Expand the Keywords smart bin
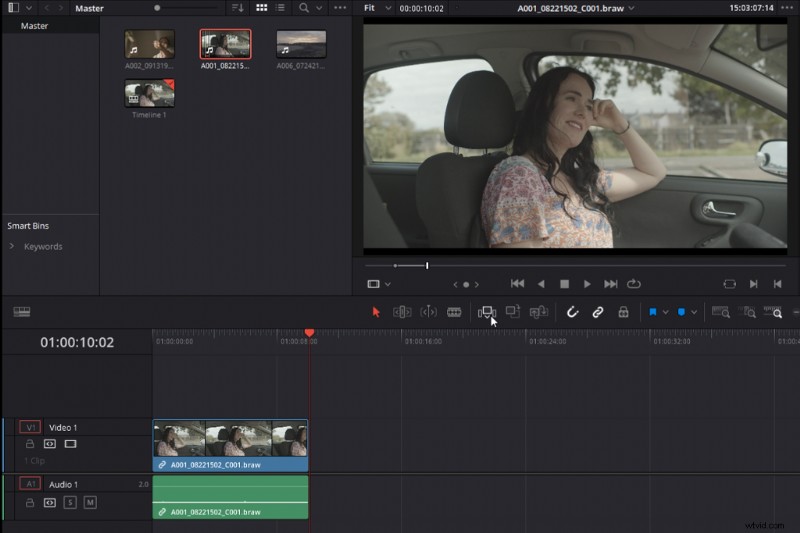The width and height of the screenshot is (800, 533). [12, 246]
